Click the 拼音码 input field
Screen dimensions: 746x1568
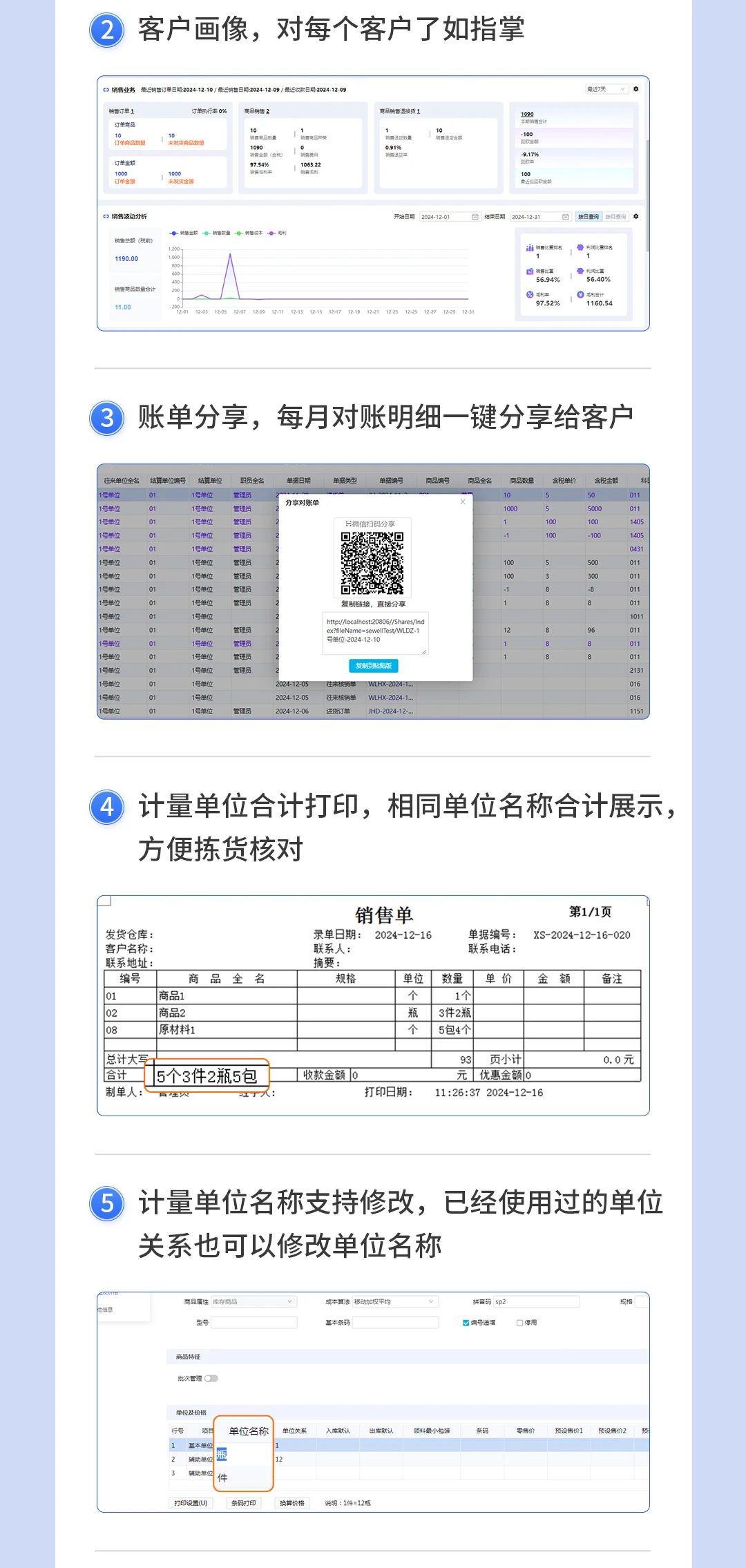535,1301
